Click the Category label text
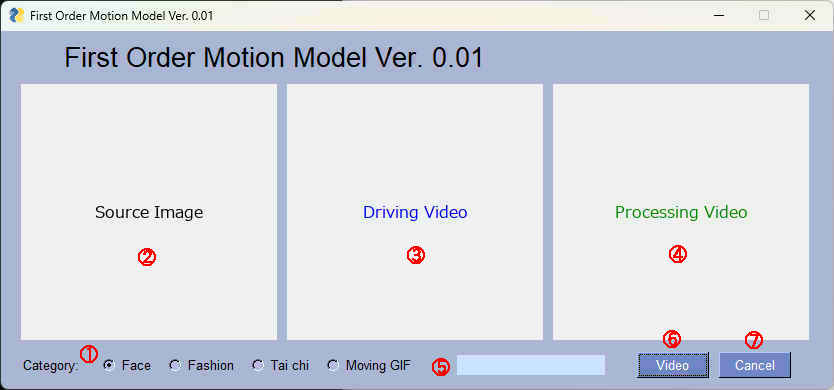This screenshot has height=390, width=834. coord(51,366)
